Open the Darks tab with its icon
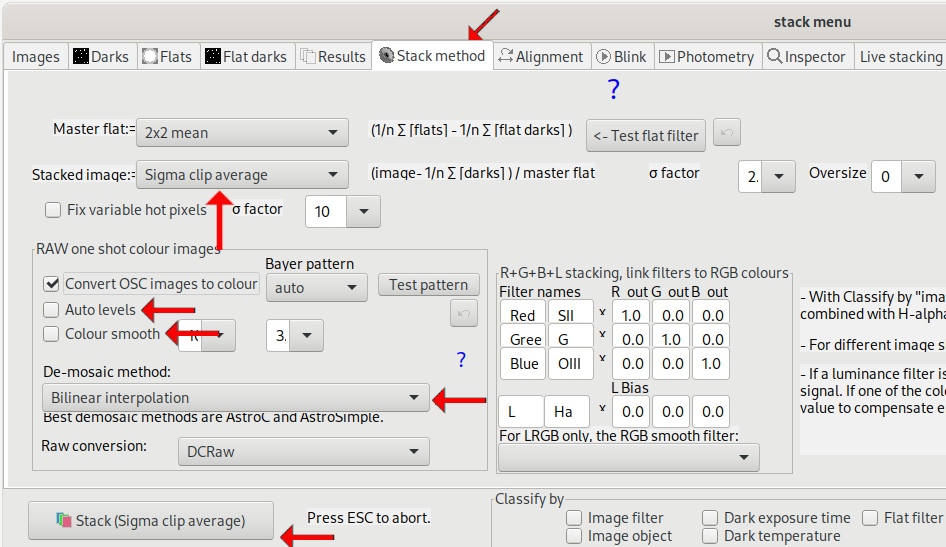Screen dimensions: 946x547 tap(100, 57)
